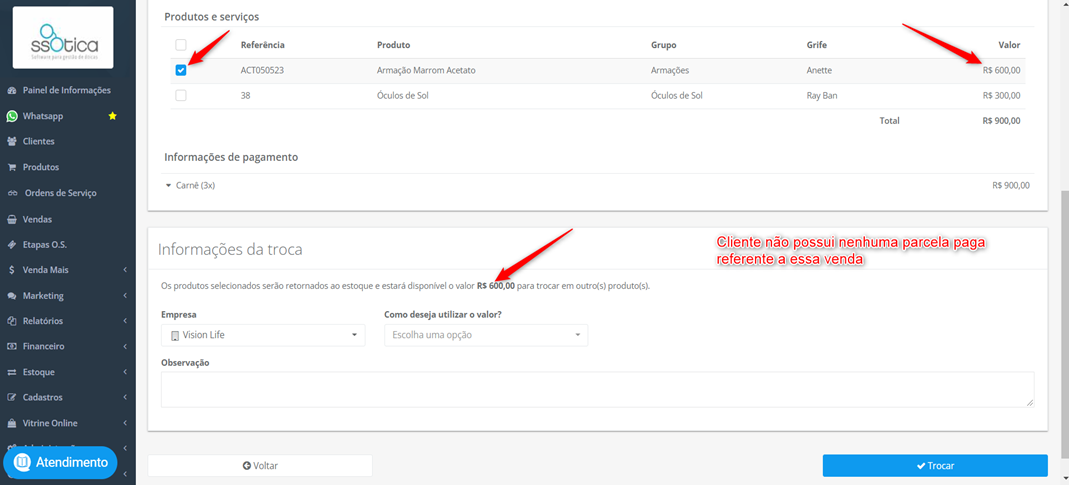Uncheck the Armação Marrom Acetato checkbox
Viewport: 1069px width, 485px height.
[x=181, y=70]
